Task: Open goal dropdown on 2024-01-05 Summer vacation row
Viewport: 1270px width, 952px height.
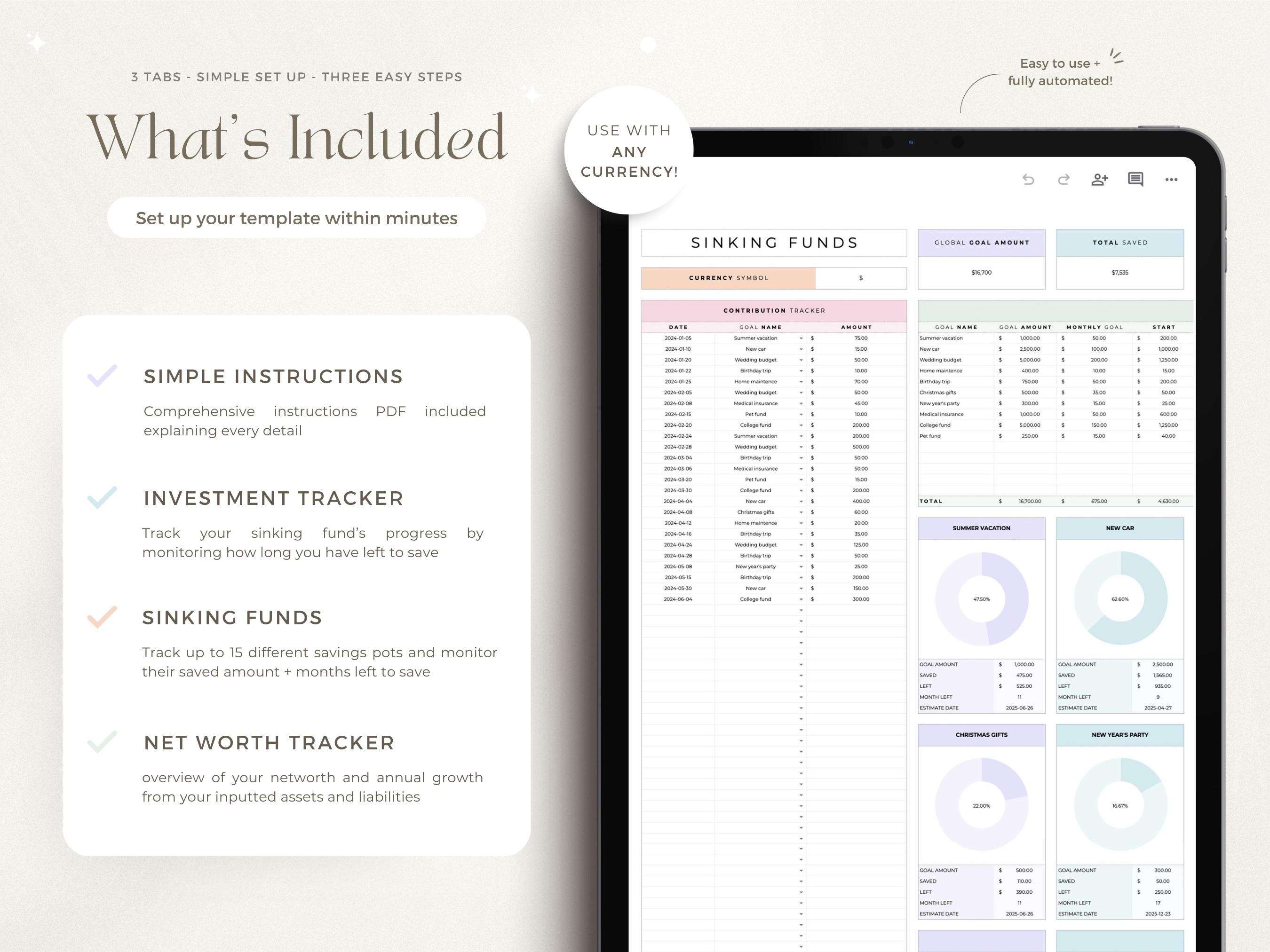Action: pos(801,338)
